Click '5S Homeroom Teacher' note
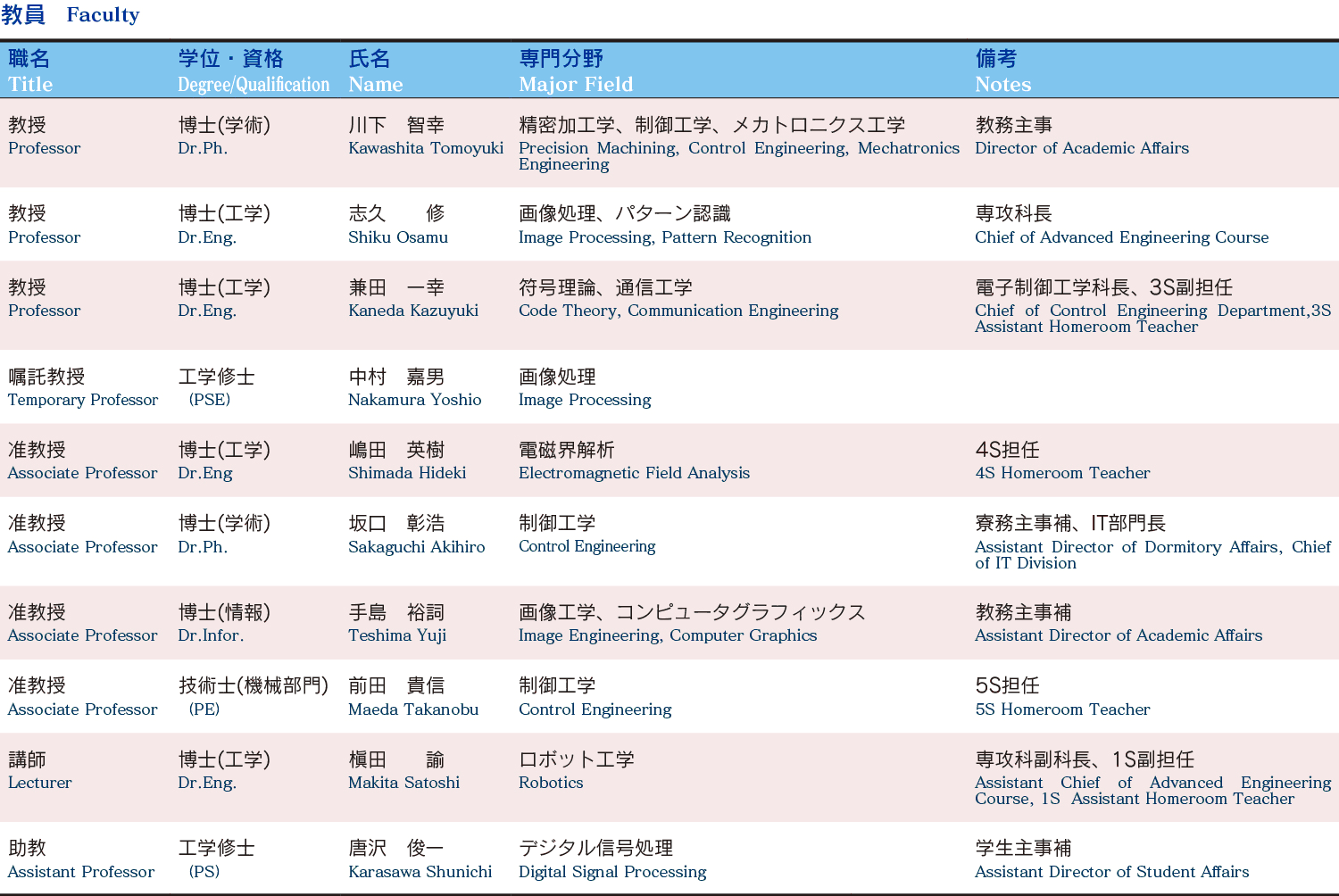Image resolution: width=1339 pixels, height=896 pixels. pyautogui.click(x=1062, y=709)
